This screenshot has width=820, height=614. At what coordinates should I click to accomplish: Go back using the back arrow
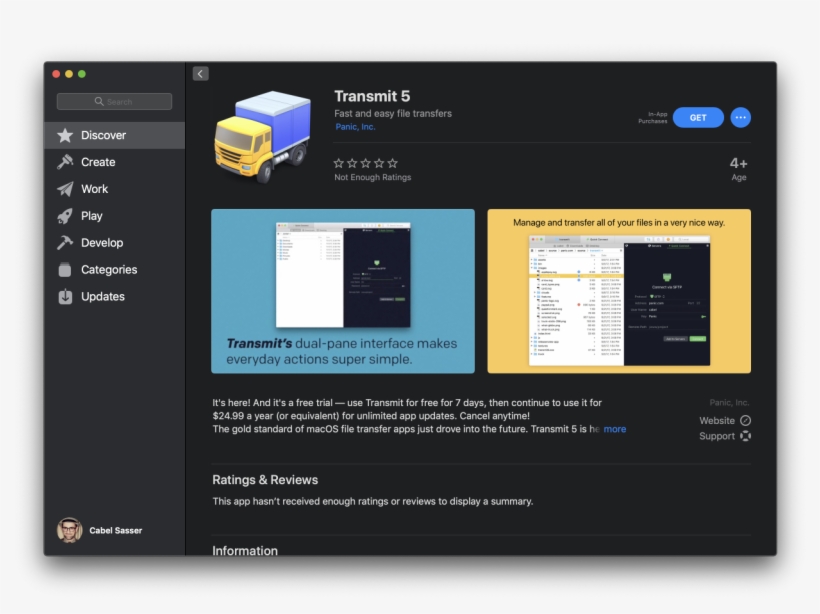(200, 73)
